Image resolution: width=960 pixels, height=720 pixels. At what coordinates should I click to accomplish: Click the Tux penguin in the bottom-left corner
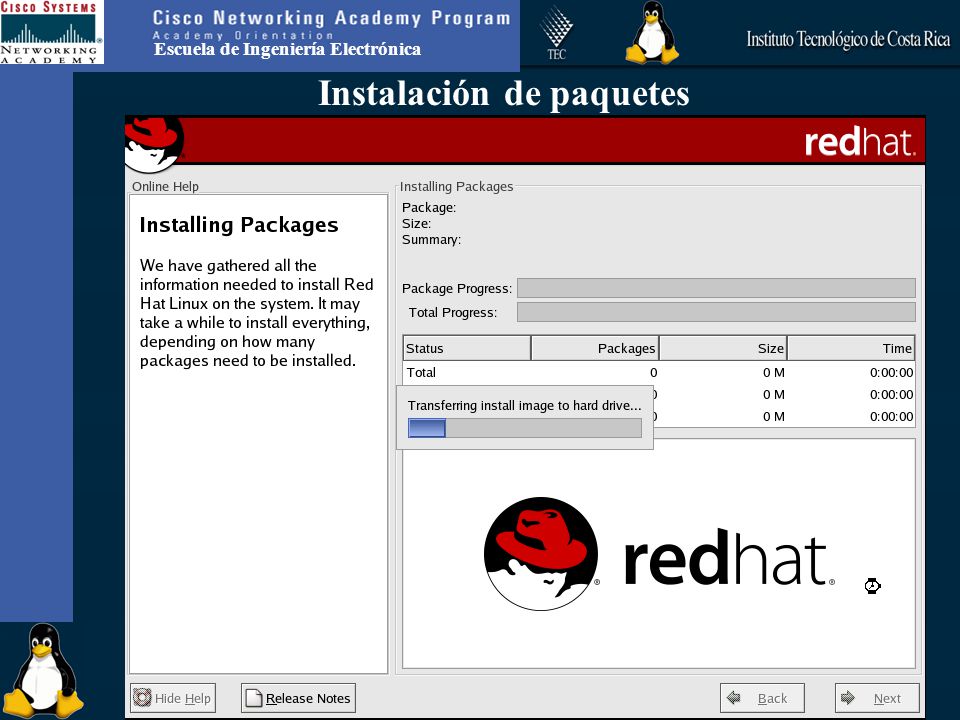point(43,670)
